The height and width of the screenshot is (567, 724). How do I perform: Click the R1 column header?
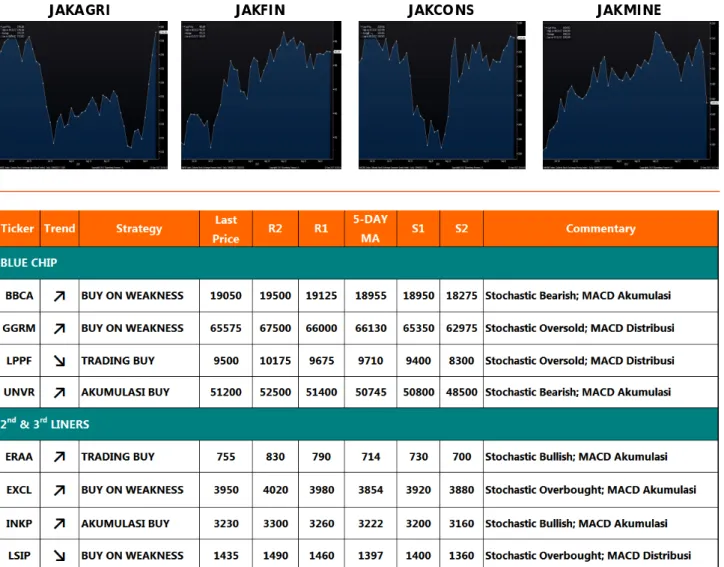click(321, 229)
